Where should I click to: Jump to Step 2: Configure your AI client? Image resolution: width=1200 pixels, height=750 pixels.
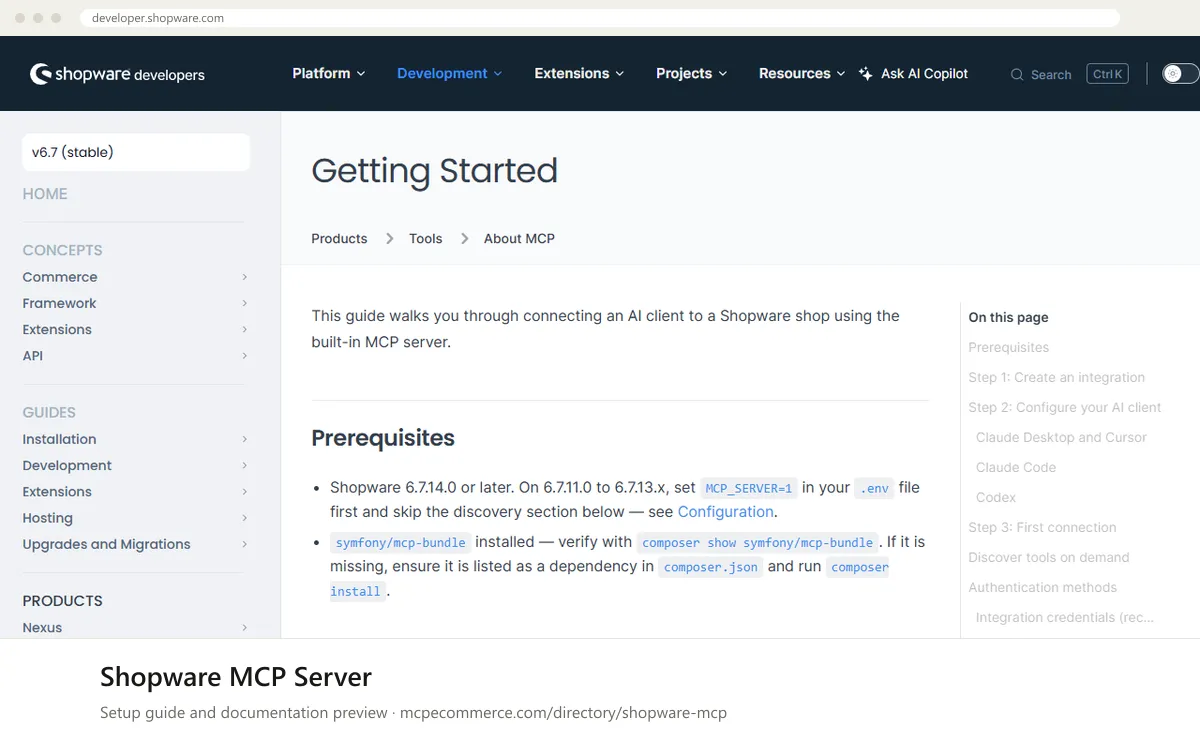click(1065, 407)
